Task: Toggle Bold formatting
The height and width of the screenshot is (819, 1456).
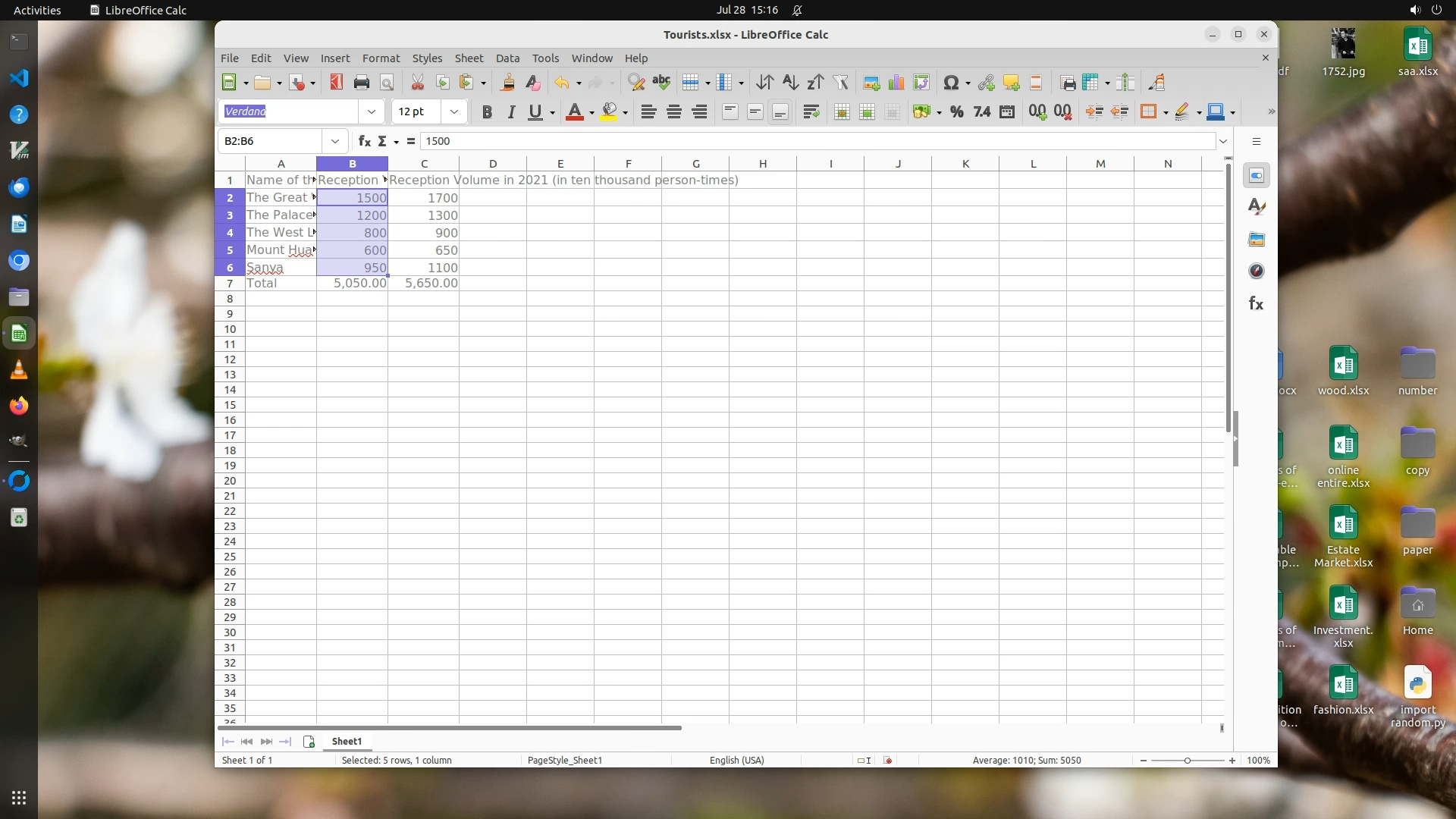Action: pos(487,112)
